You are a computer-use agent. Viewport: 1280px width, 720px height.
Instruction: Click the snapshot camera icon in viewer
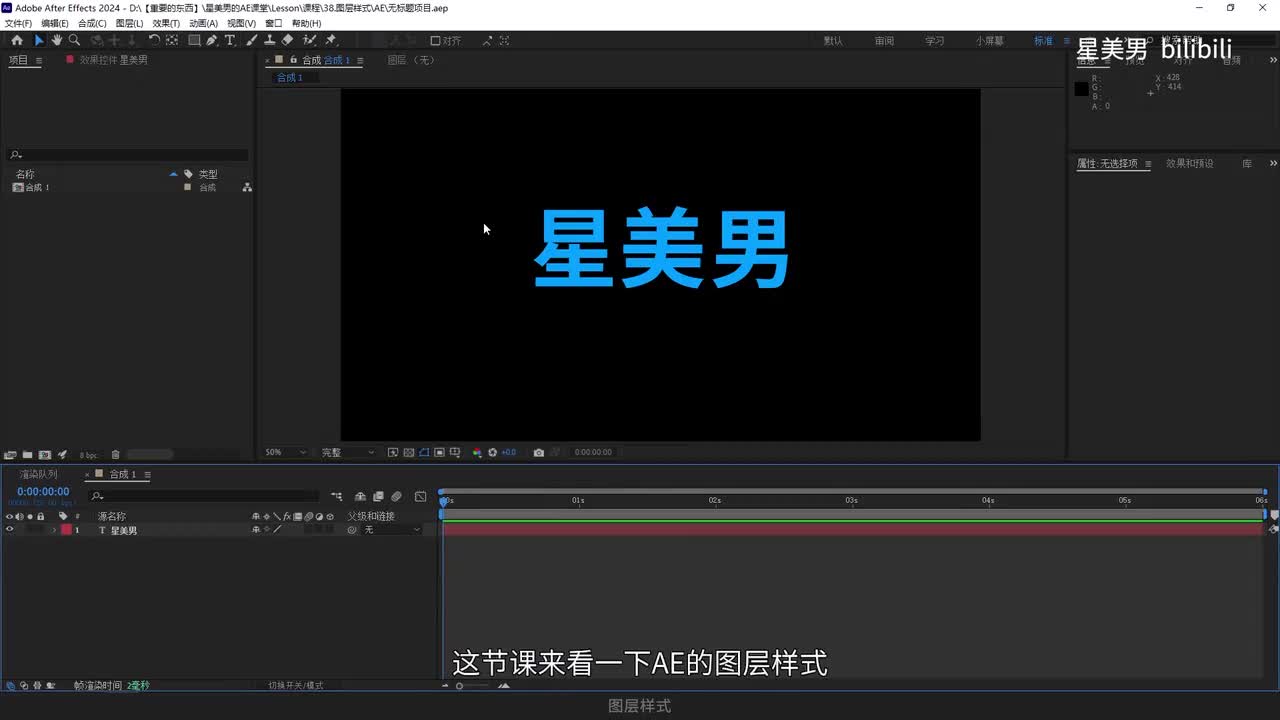[x=538, y=452]
